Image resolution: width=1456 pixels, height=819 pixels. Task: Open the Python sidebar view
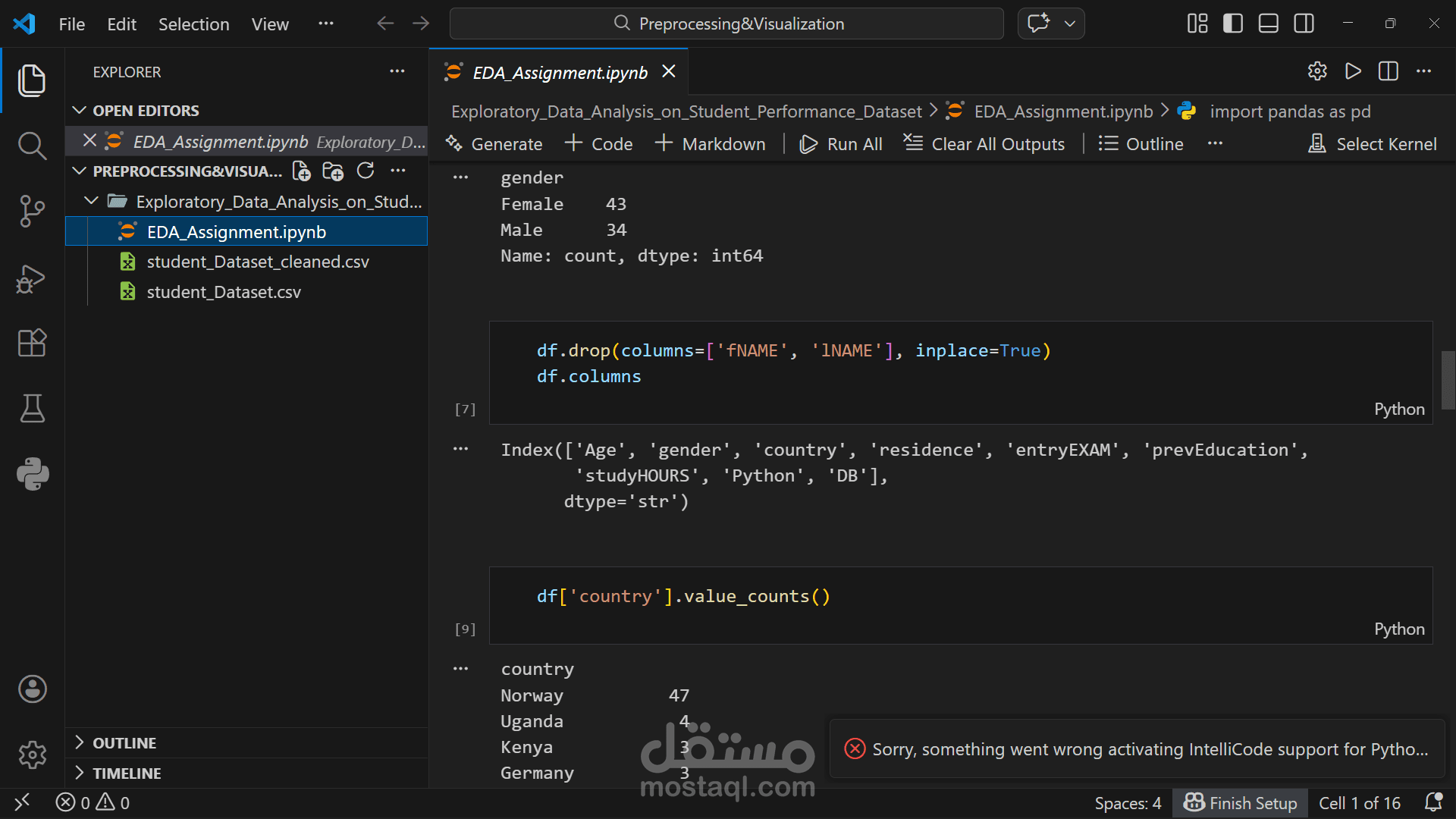point(32,474)
